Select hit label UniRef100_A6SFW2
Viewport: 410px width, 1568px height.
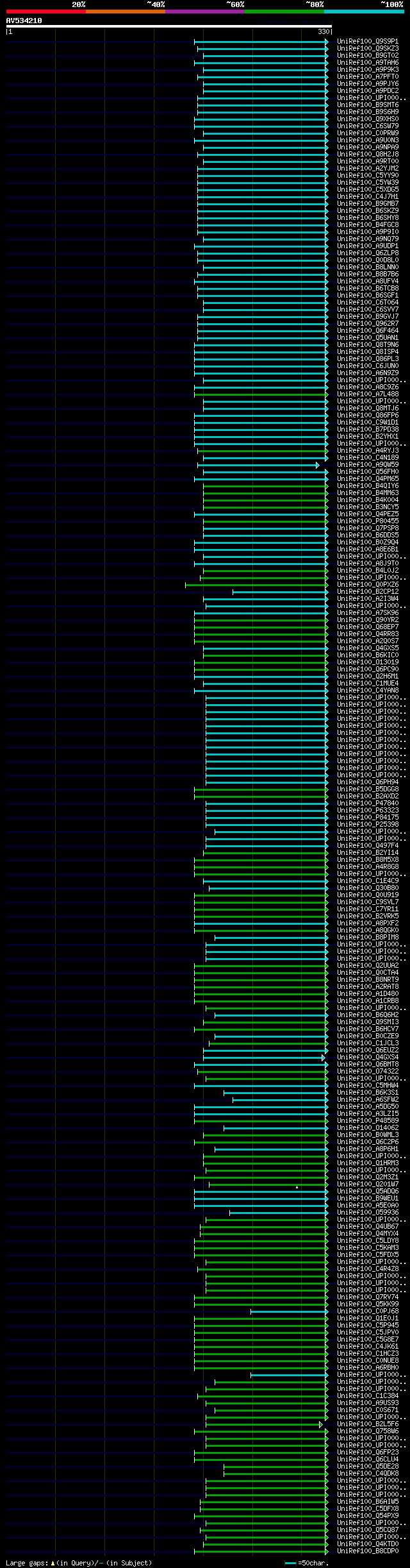click(x=368, y=1099)
